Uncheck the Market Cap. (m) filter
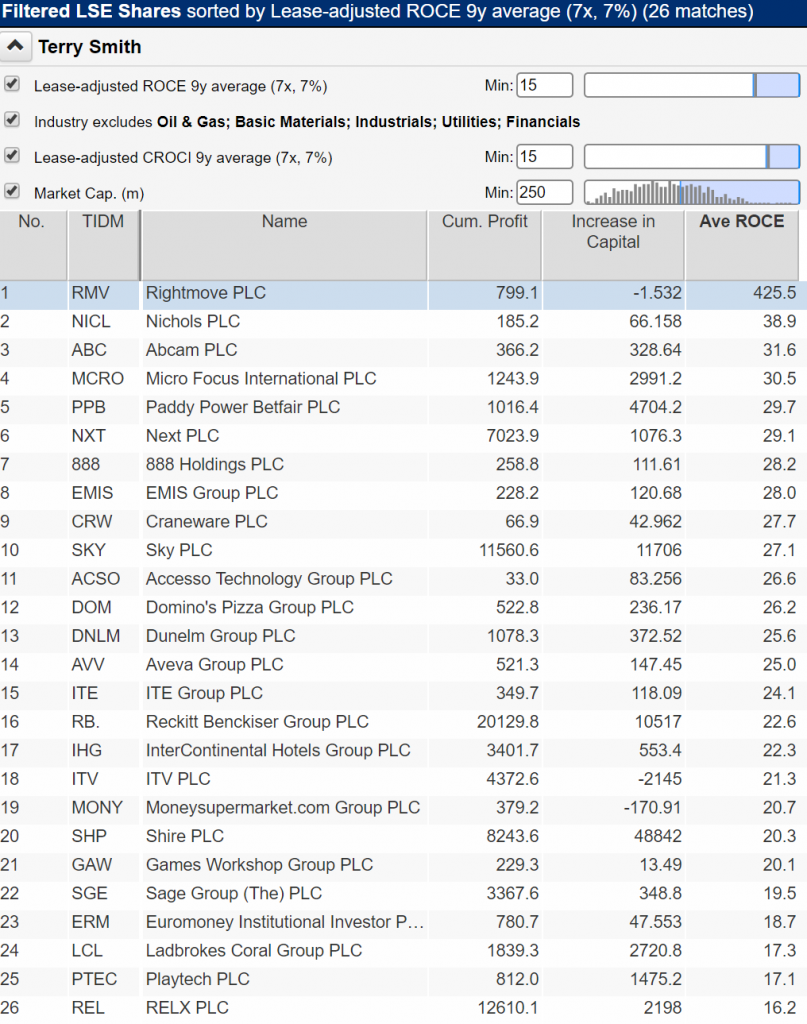Viewport: 807px width, 1024px height. [12, 191]
